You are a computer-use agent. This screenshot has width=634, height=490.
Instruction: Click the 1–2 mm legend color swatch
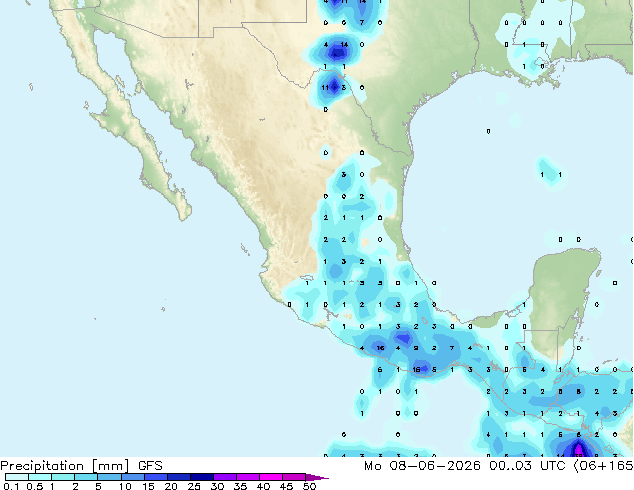[63, 477]
